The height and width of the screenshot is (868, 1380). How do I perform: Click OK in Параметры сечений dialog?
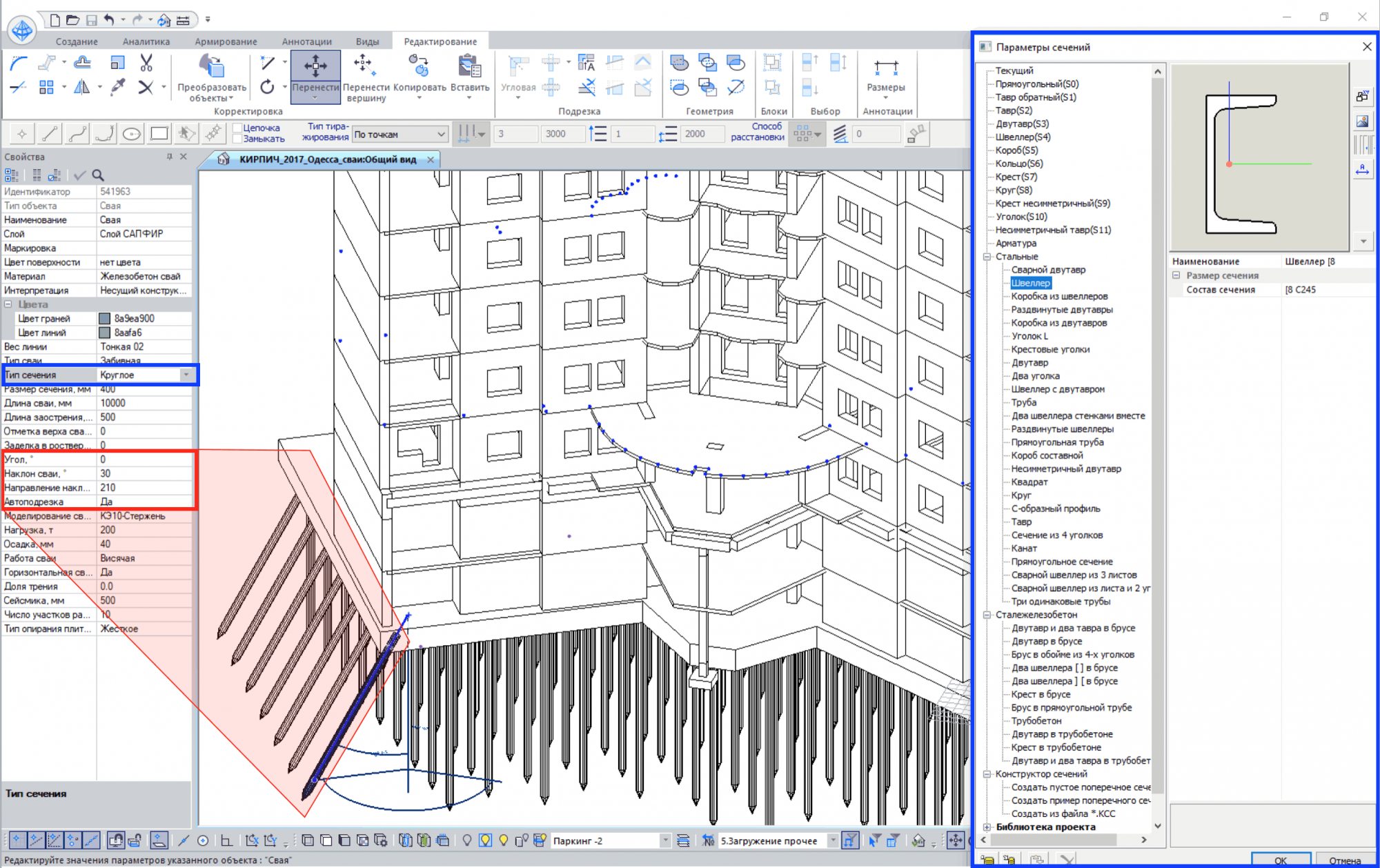click(x=1280, y=860)
